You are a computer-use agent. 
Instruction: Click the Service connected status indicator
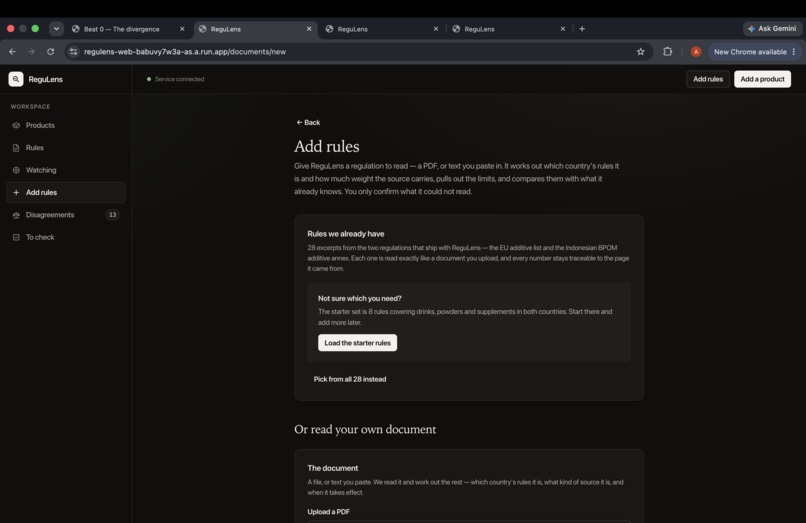175,79
